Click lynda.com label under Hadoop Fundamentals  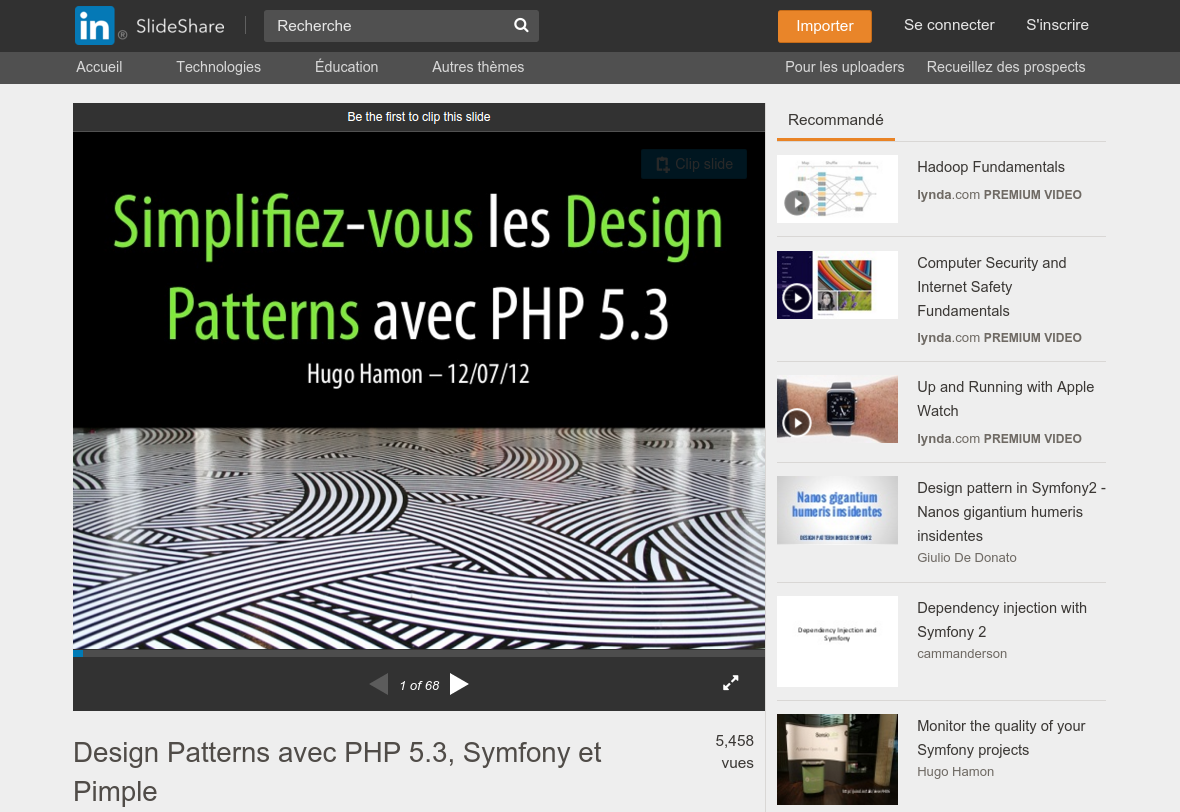pyautogui.click(x=948, y=195)
